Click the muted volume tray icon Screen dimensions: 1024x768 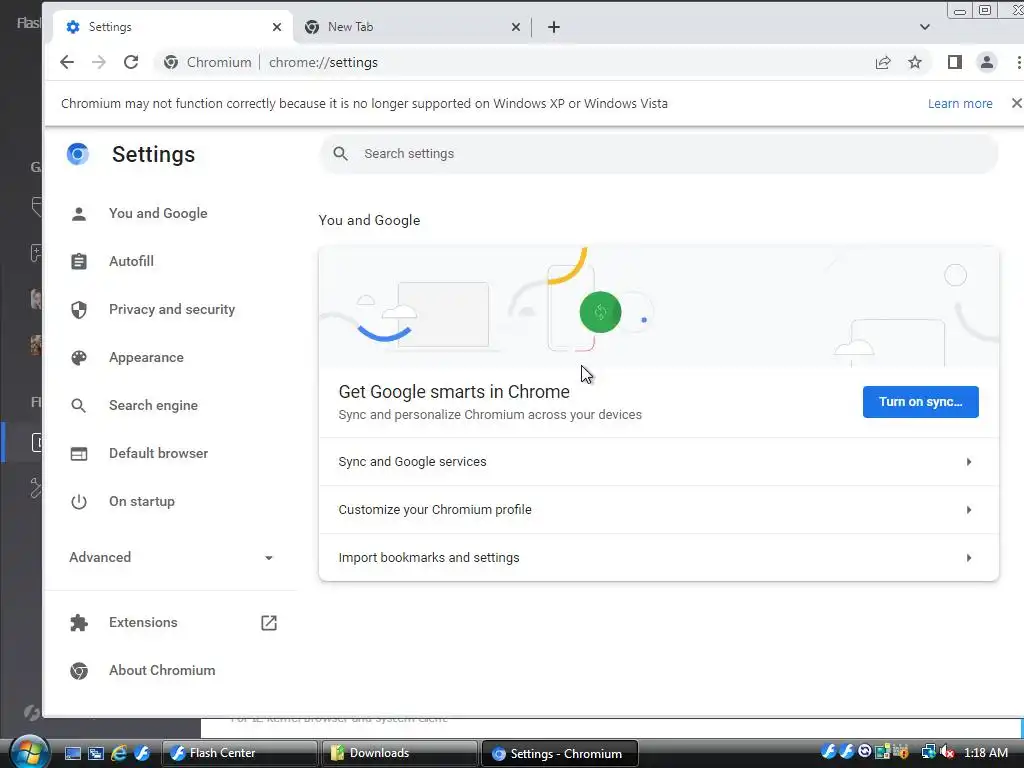tap(948, 752)
